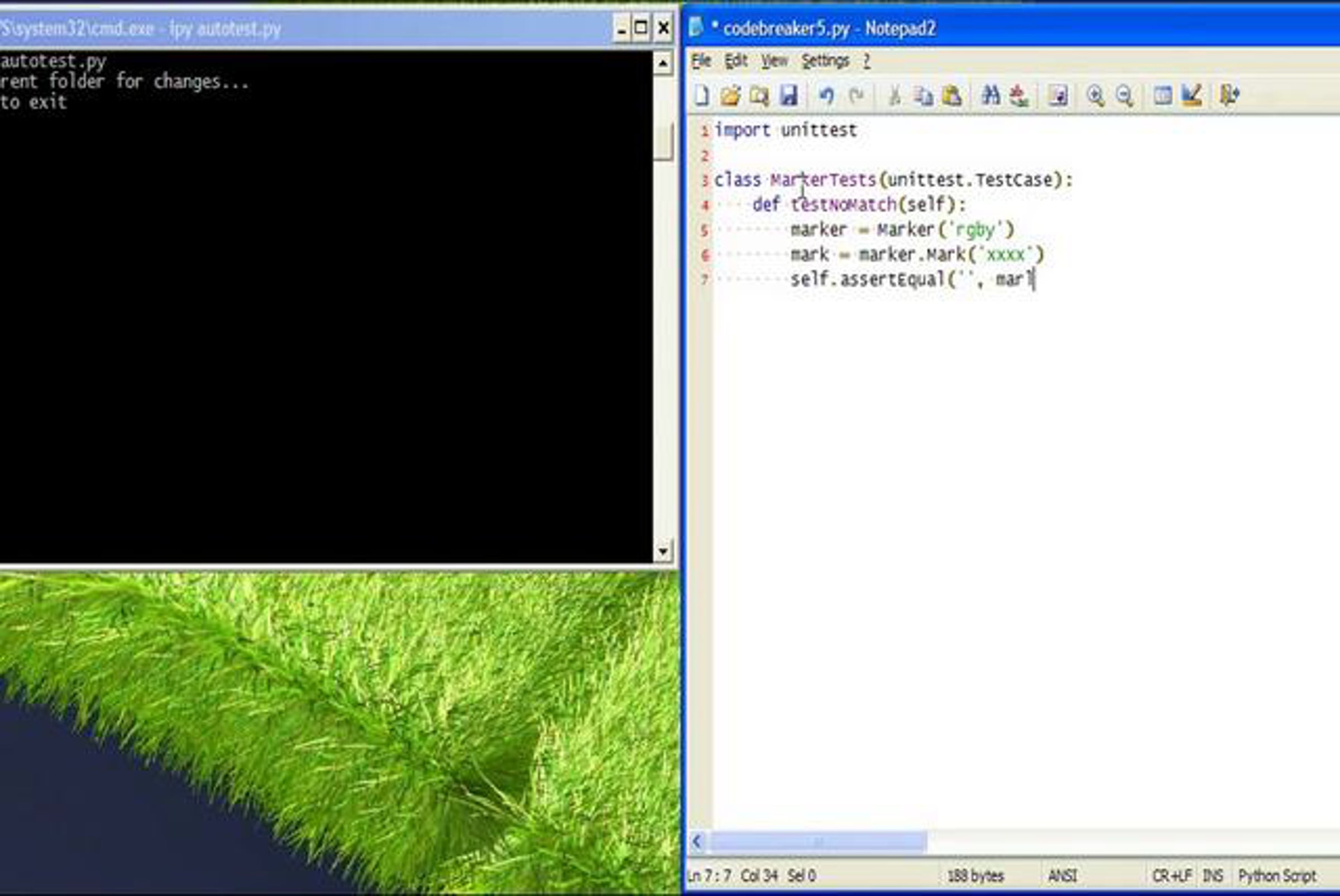This screenshot has width=1340, height=896.
Task: Click the Paste clipboard icon
Action: coord(951,95)
